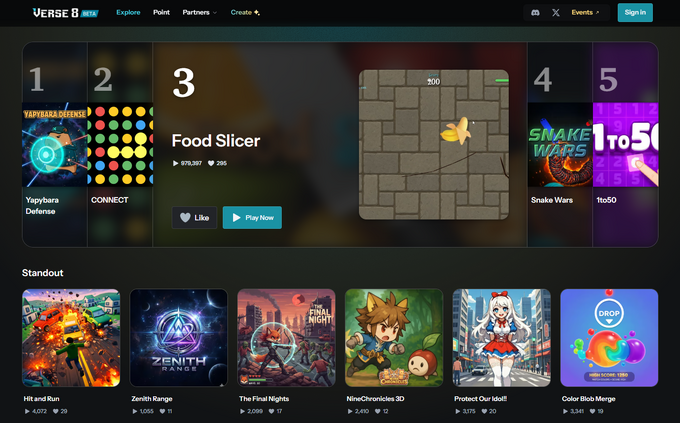
Task: Select the Snake Wars ranked card
Action: pyautogui.click(x=560, y=144)
